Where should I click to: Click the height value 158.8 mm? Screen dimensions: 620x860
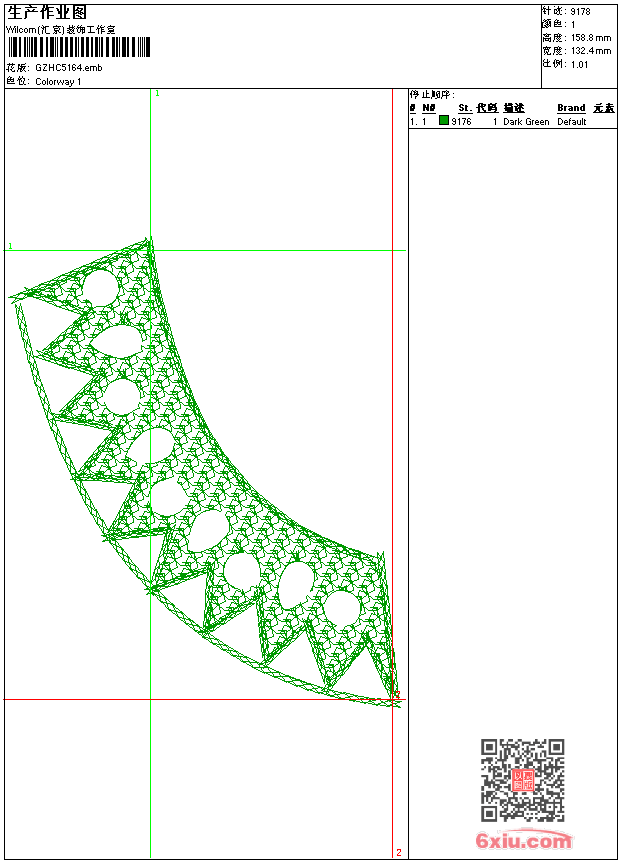590,37
